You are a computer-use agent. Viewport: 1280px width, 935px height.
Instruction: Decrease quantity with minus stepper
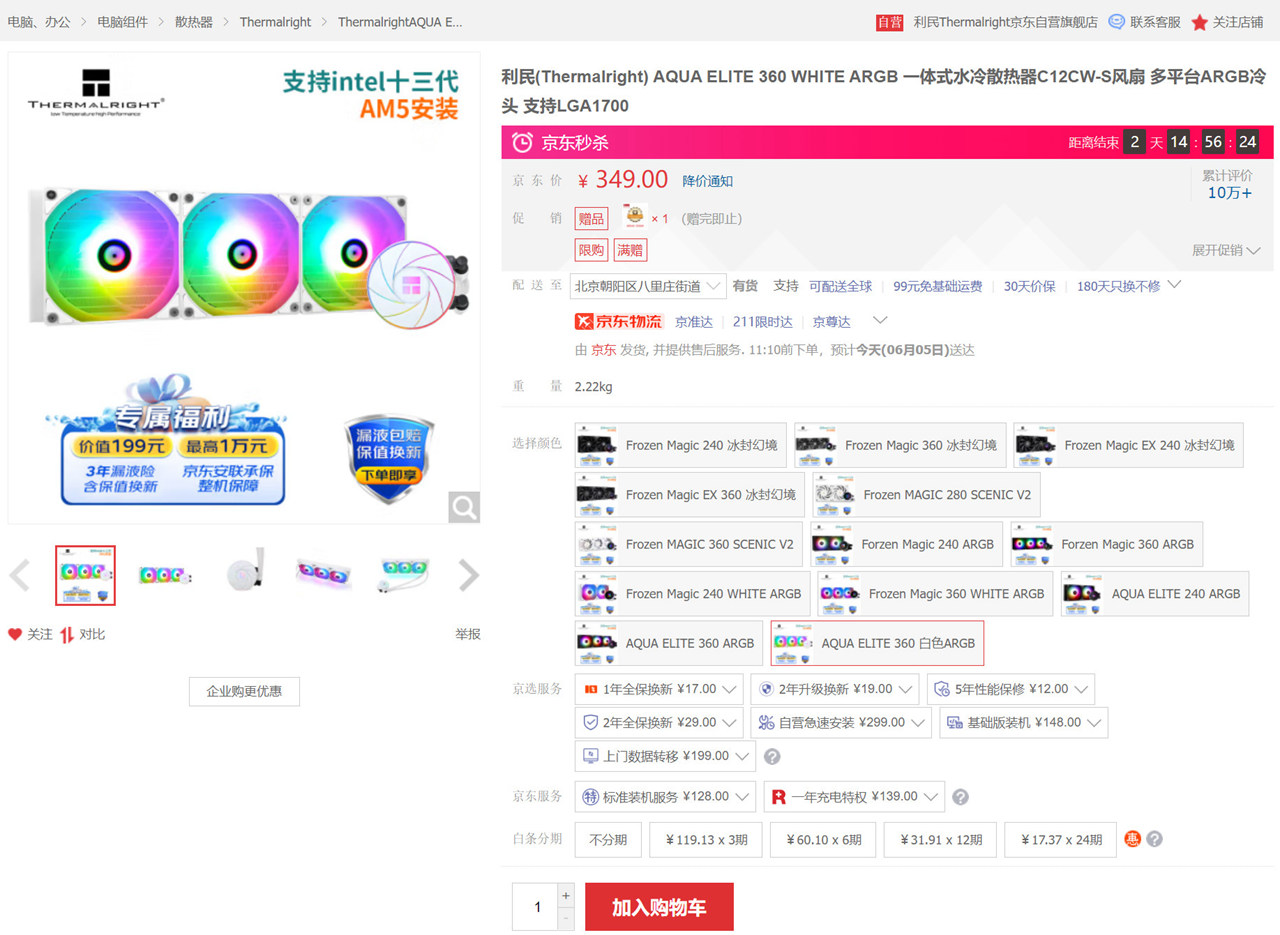point(566,918)
